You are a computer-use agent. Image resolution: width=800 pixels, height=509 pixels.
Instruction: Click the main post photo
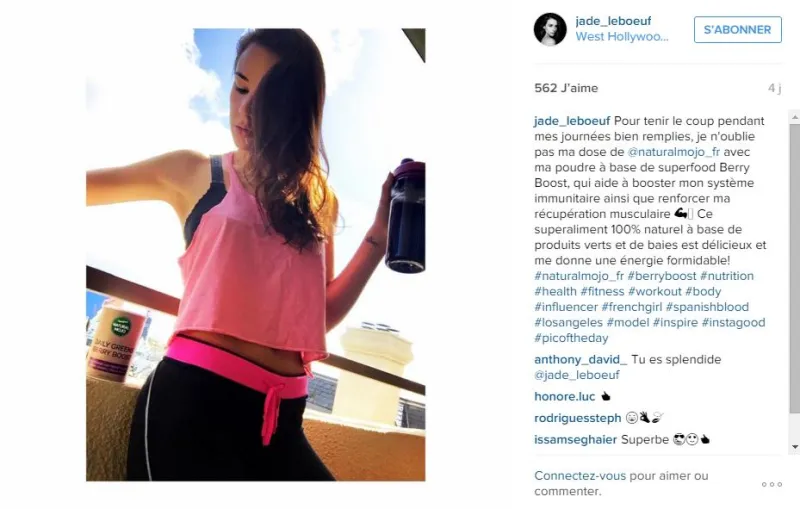[256, 254]
